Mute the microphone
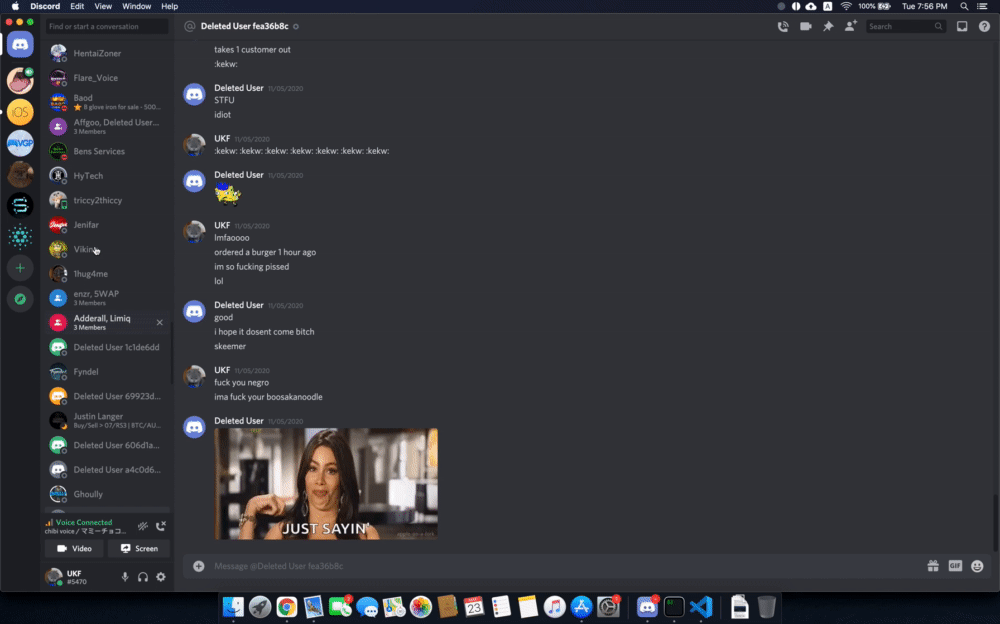 [125, 577]
